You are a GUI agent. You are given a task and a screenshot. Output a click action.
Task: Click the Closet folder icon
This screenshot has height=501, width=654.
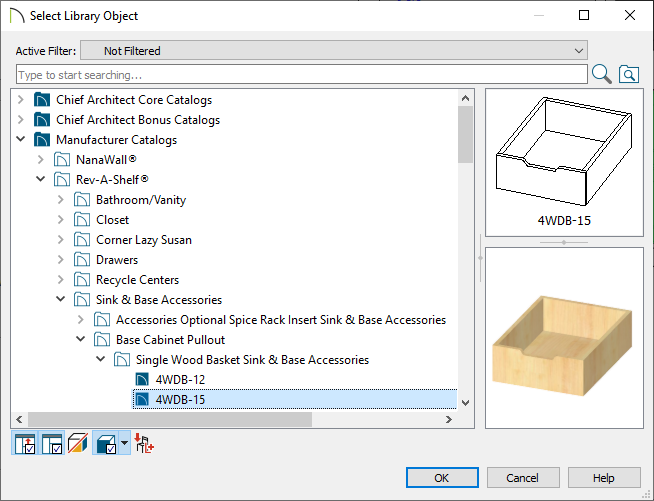tap(82, 220)
